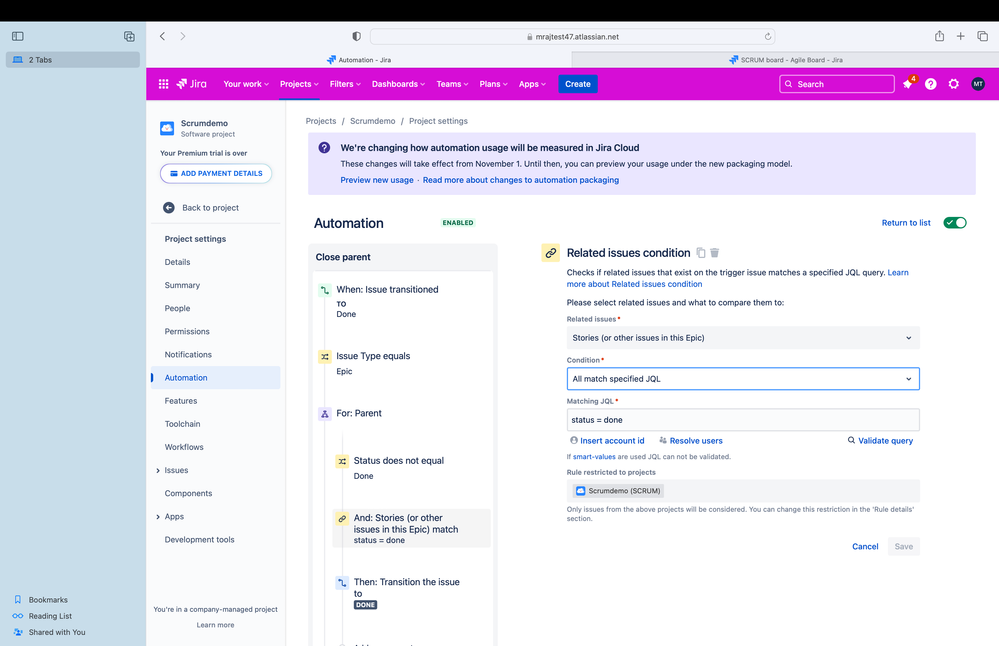This screenshot has height=646, width=999.
Task: Open the Related issues dropdown
Action: coord(743,338)
